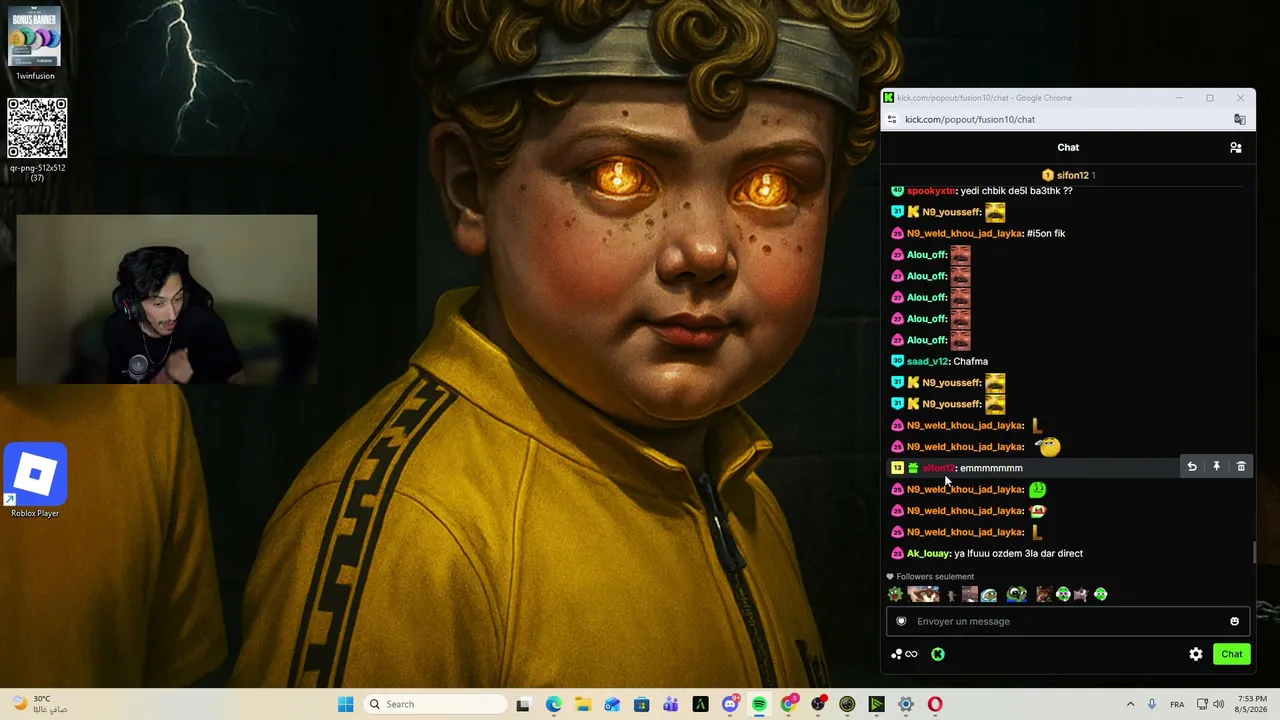The image size is (1280, 720).
Task: Click the channel points icon
Action: [904, 654]
